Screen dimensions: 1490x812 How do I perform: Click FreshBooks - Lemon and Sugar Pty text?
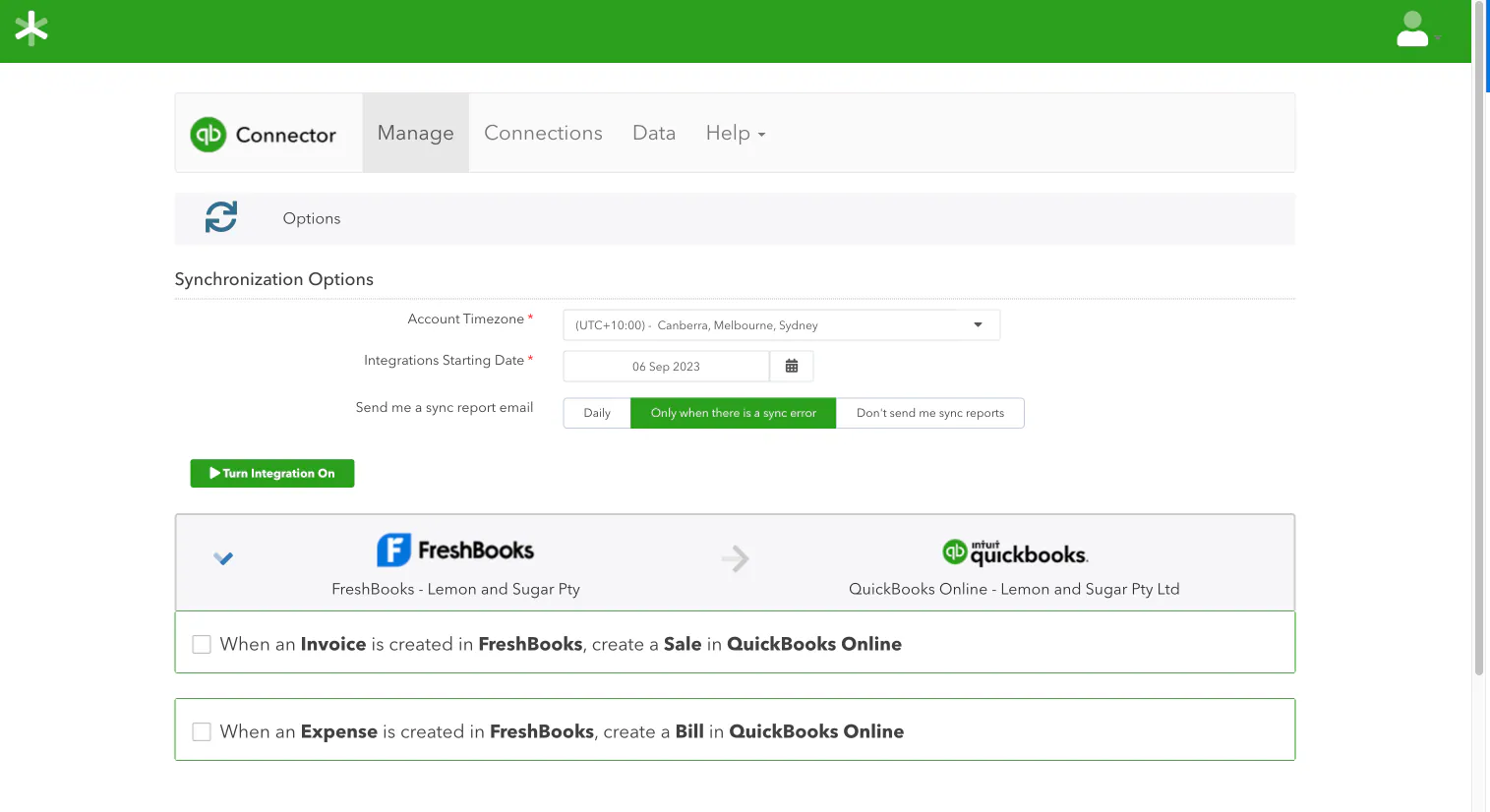[x=455, y=589]
